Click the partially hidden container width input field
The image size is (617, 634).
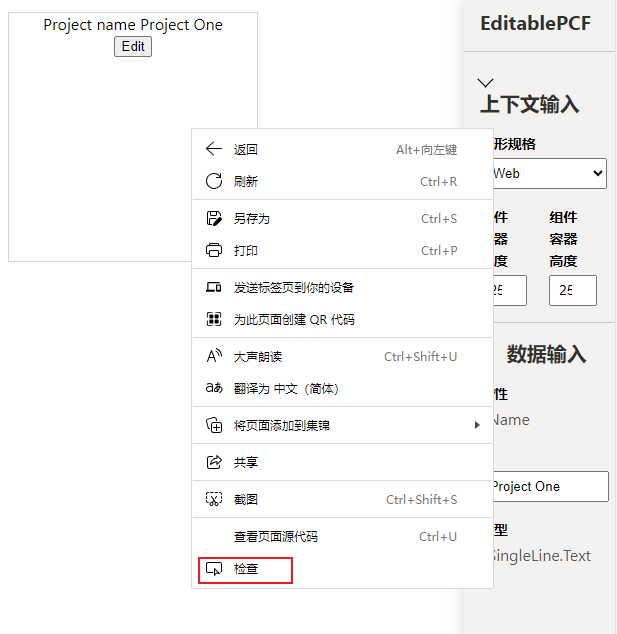tap(509, 290)
